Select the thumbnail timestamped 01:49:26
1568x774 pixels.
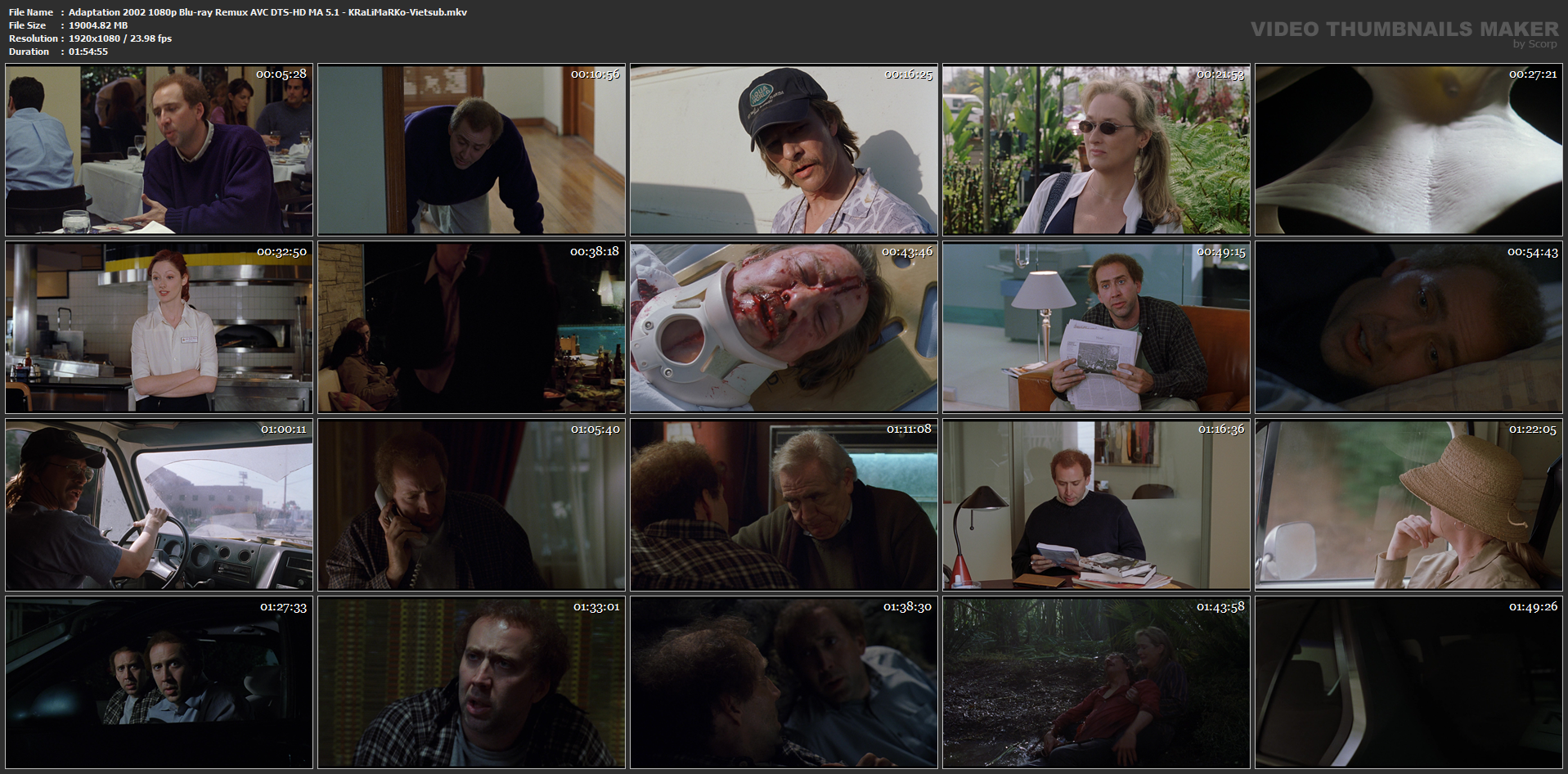click(x=1409, y=682)
